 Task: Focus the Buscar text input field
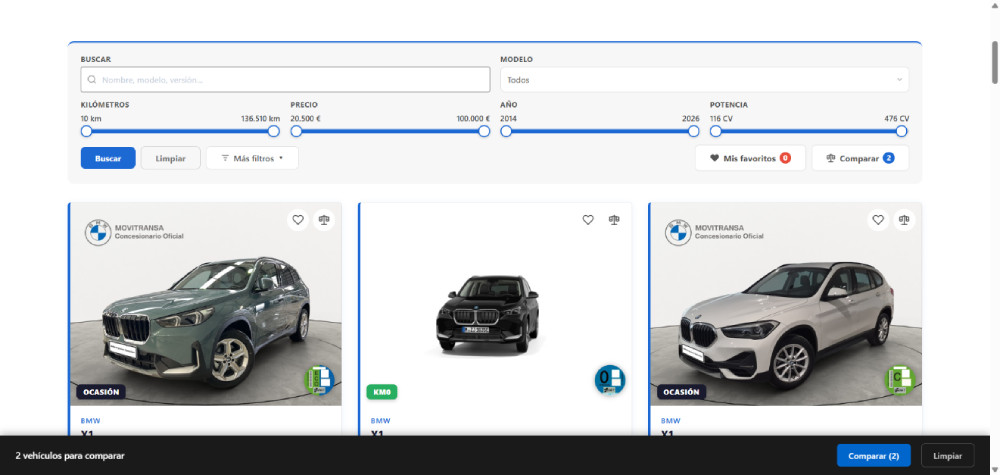coord(285,80)
